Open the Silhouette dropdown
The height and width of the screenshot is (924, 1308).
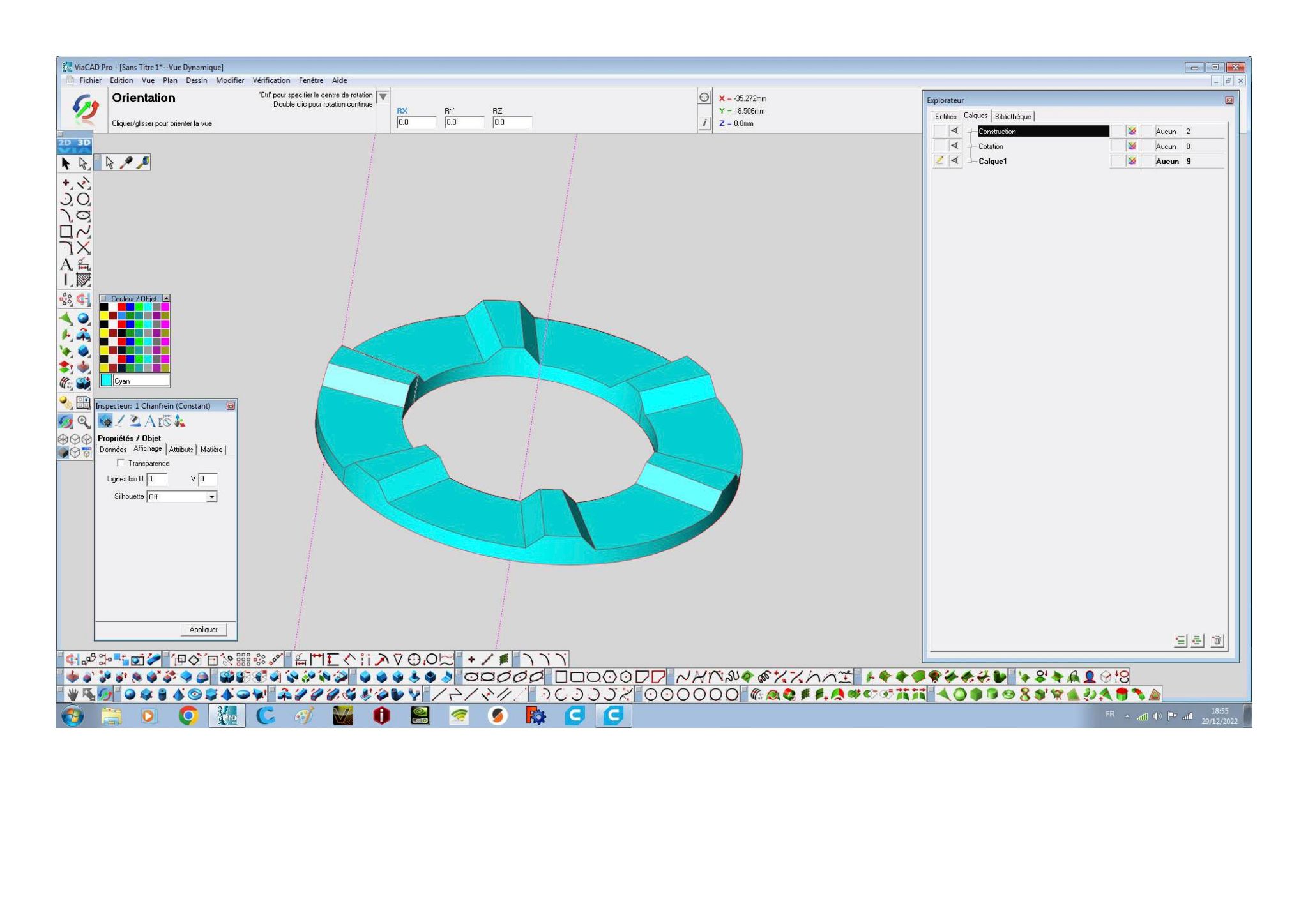212,496
